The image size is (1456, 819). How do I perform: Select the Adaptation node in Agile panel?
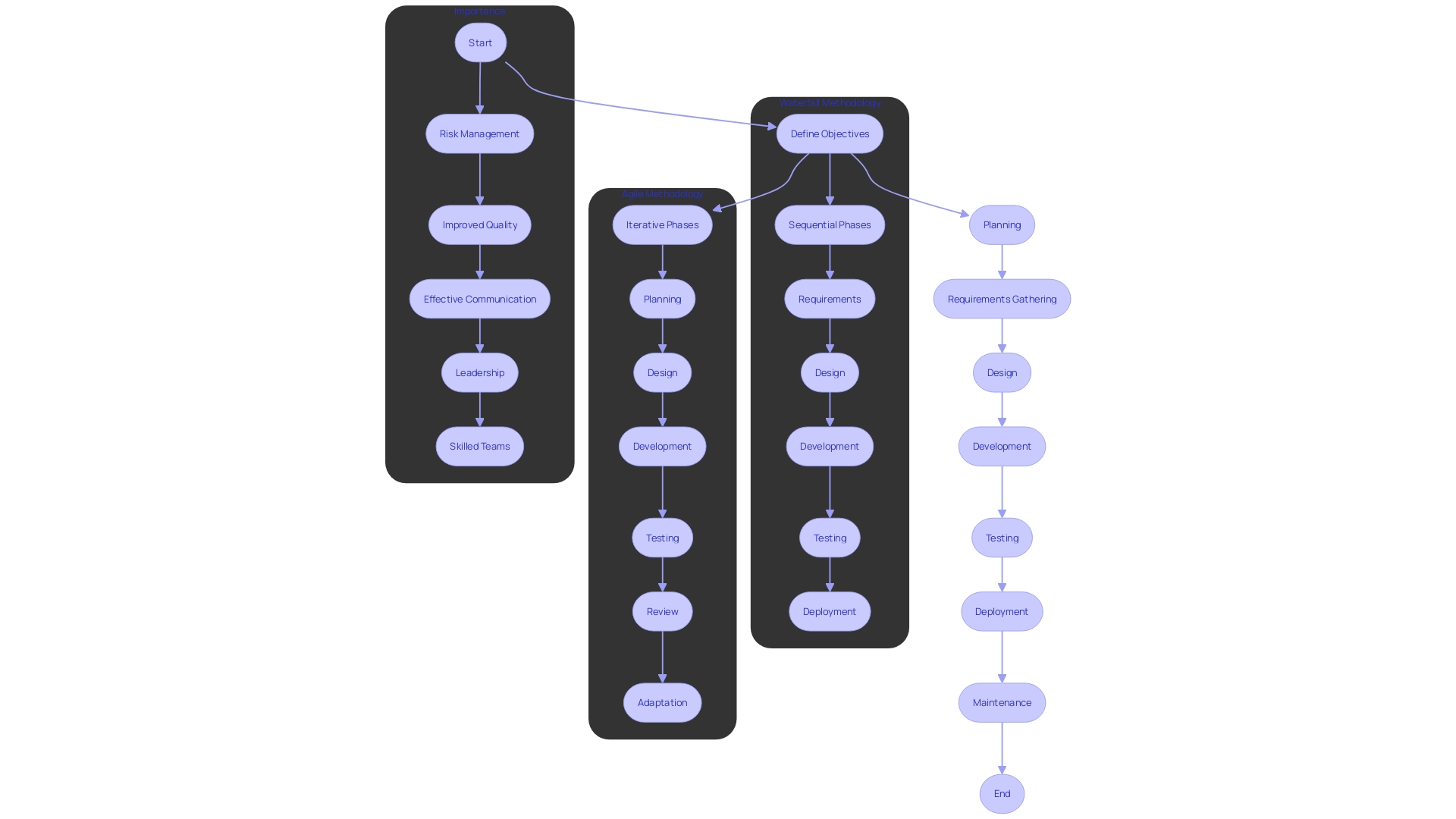click(x=663, y=702)
